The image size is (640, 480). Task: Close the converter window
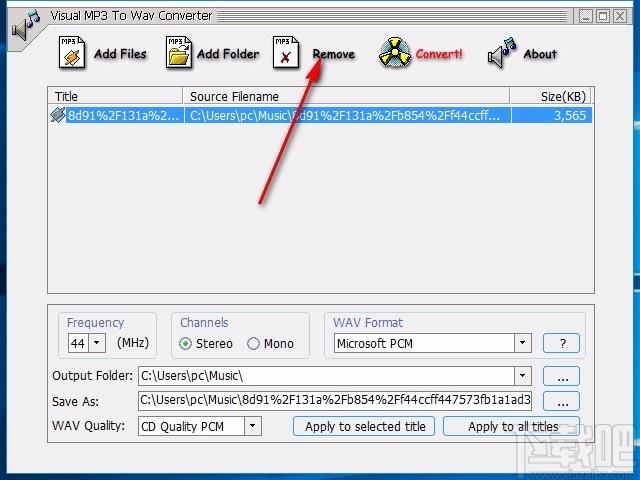620,16
